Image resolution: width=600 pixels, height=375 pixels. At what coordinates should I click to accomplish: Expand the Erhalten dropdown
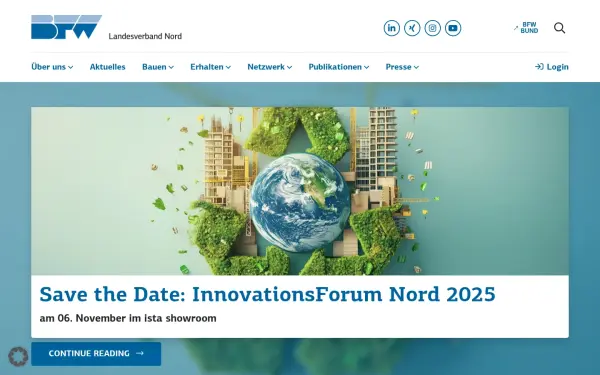[210, 67]
